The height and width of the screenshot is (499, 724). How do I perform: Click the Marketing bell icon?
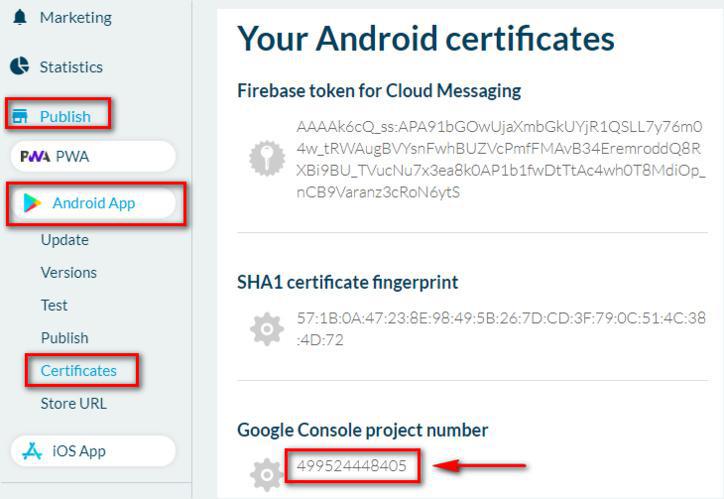coord(19,17)
